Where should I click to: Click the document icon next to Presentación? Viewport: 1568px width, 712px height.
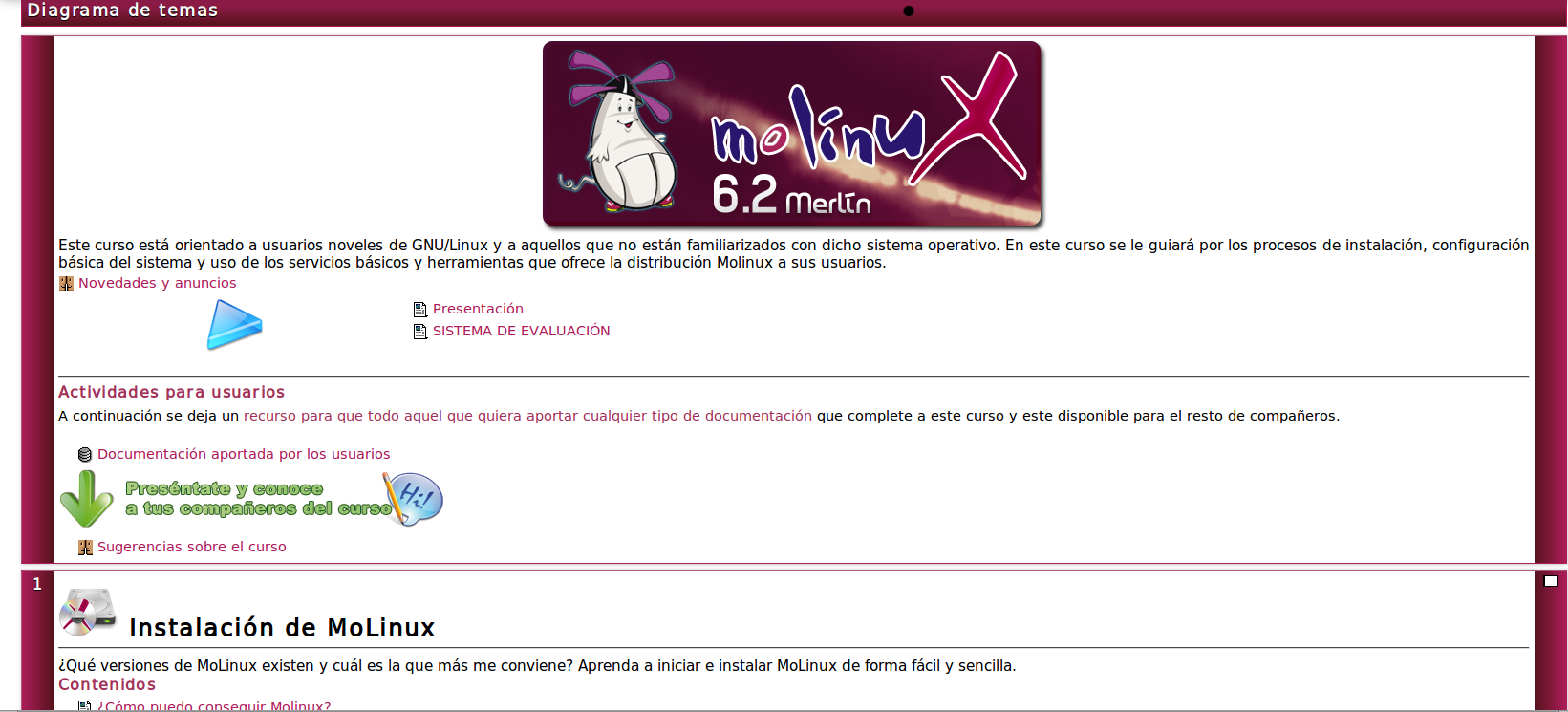(419, 310)
